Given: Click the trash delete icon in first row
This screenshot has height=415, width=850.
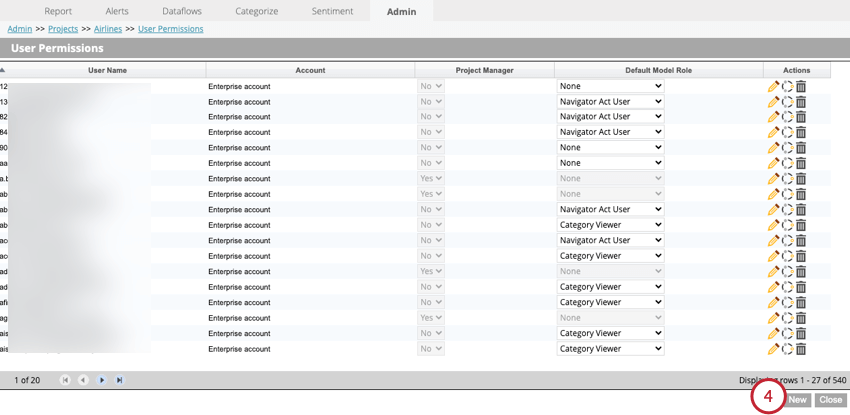Looking at the screenshot, I should click(x=801, y=86).
